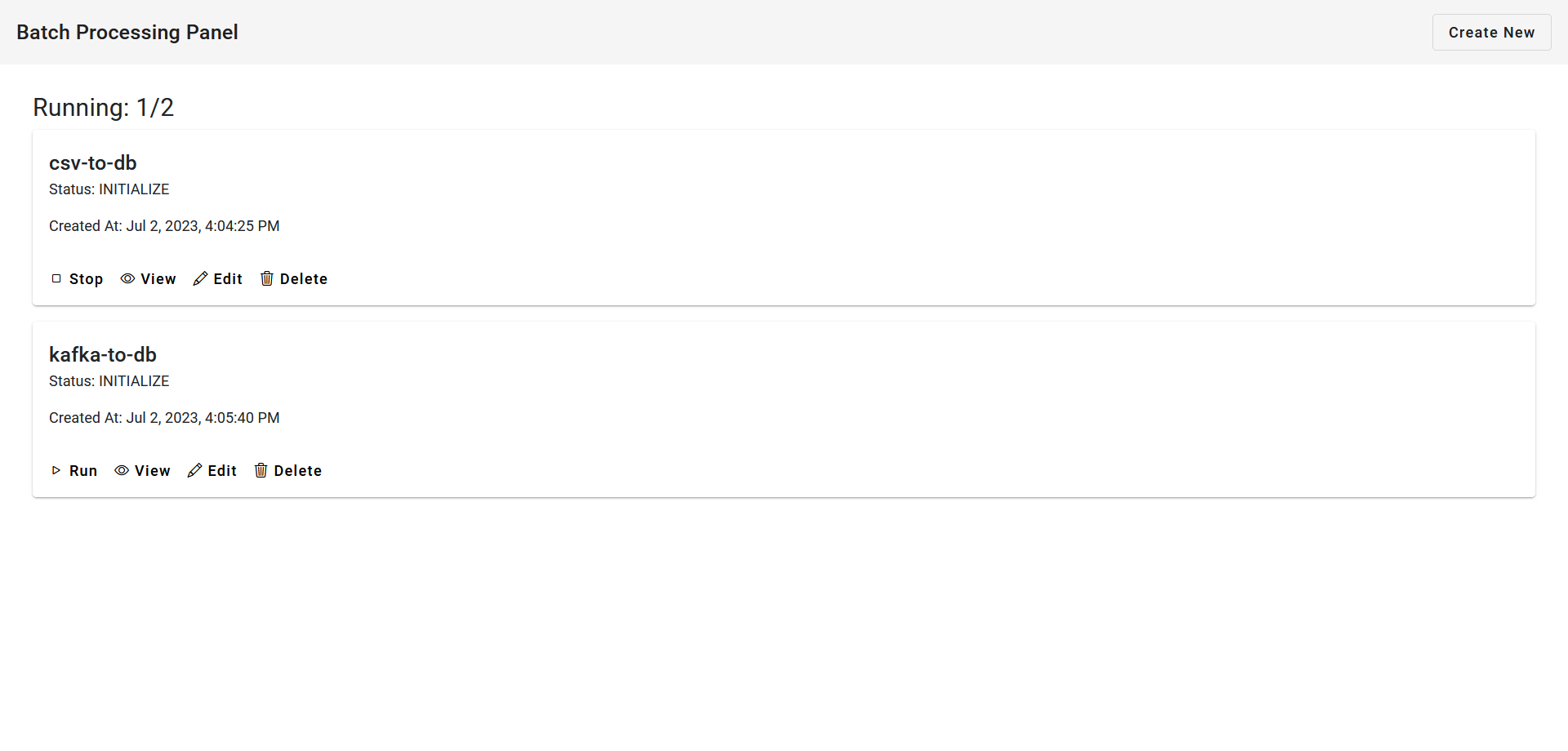Click the Stop icon for csv-to-db job
The height and width of the screenshot is (751, 1568).
[56, 278]
